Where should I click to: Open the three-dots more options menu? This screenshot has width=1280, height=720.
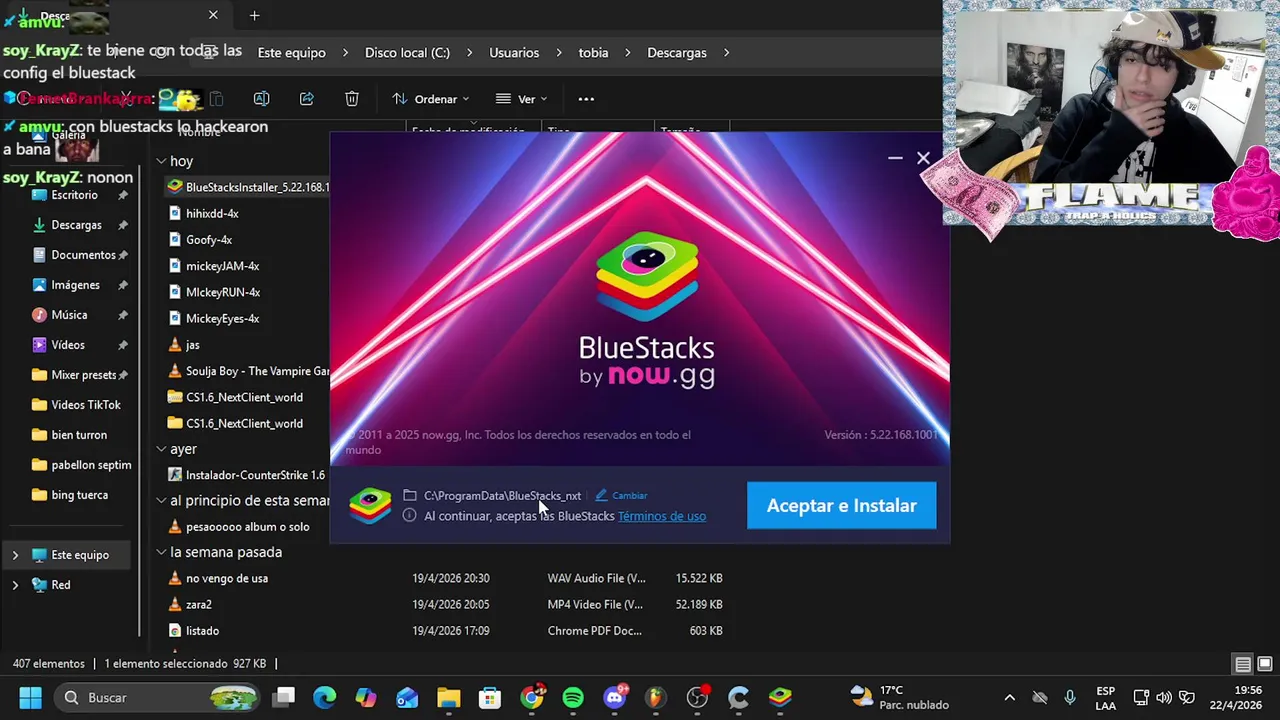click(586, 99)
